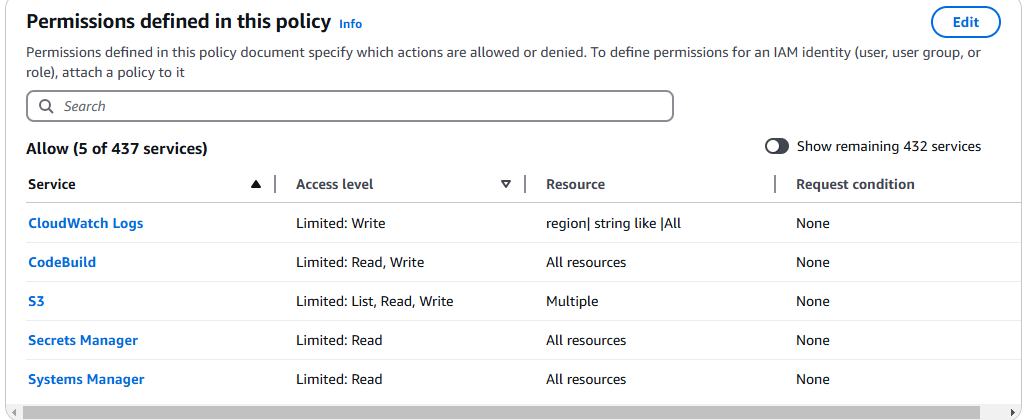Toggle Show remaining 432 services switch
The height and width of the screenshot is (420, 1029).
point(777,146)
